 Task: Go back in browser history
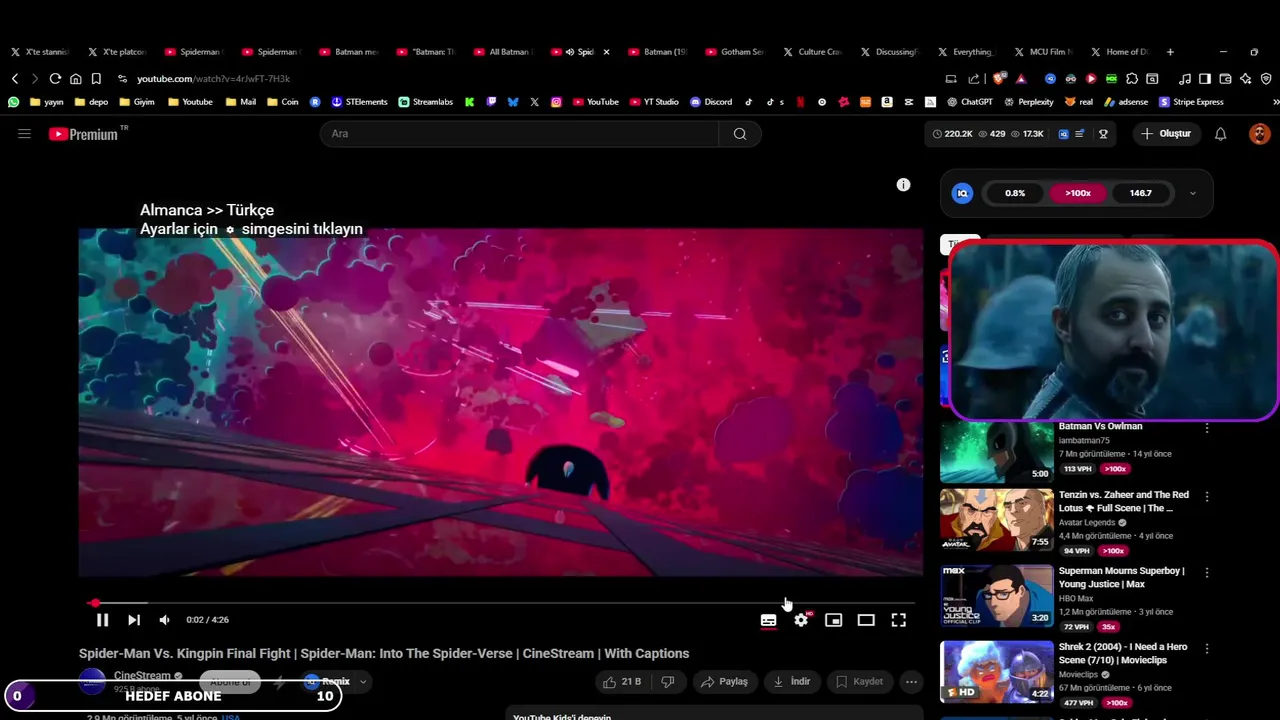point(15,78)
